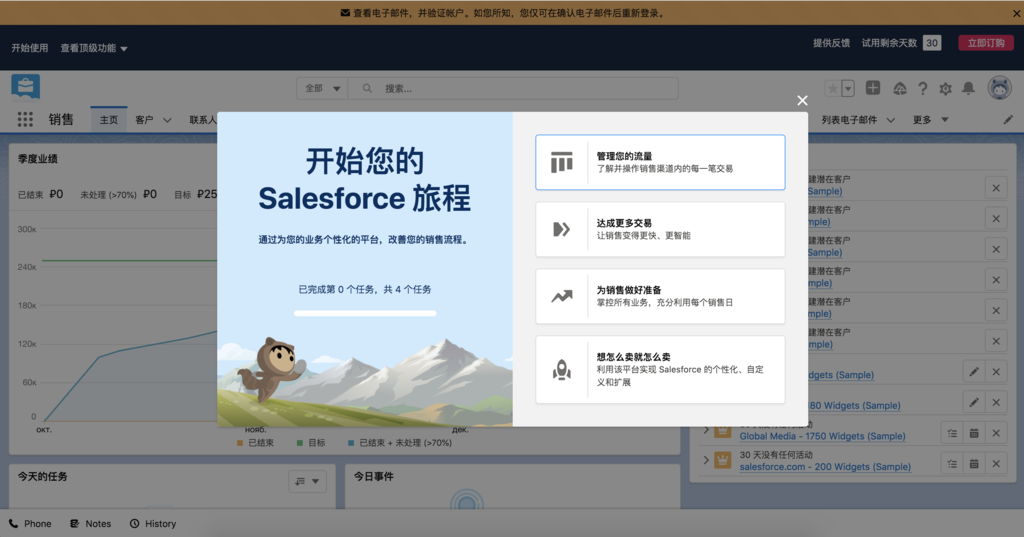Expand the 客户 tab dropdown chevron
The width and height of the screenshot is (1024, 537).
[x=167, y=120]
